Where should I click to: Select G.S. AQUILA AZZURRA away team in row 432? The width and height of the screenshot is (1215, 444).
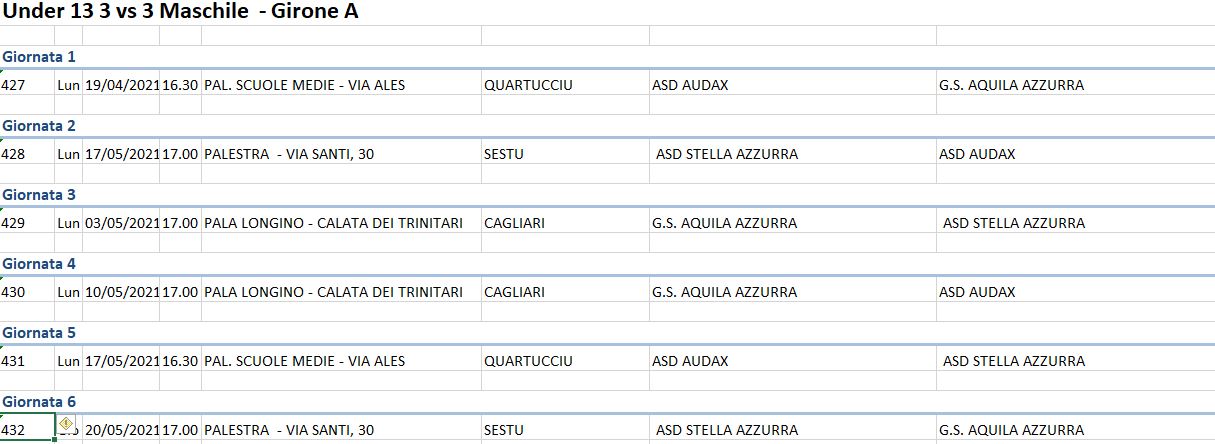coord(1075,430)
